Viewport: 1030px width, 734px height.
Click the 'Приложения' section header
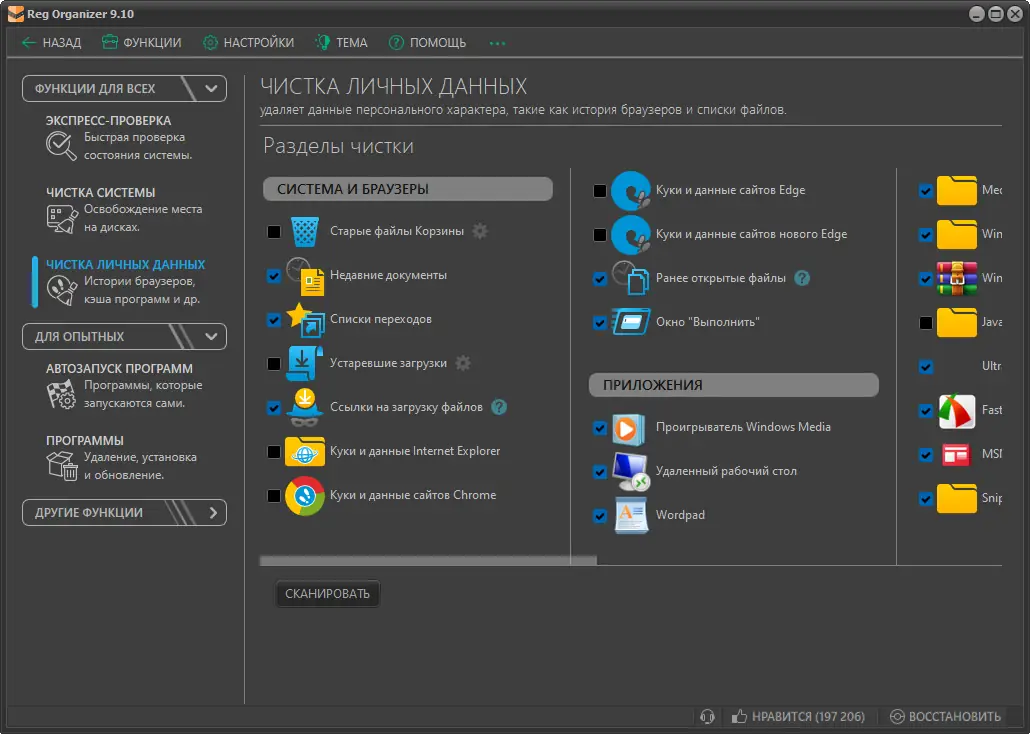tap(734, 385)
